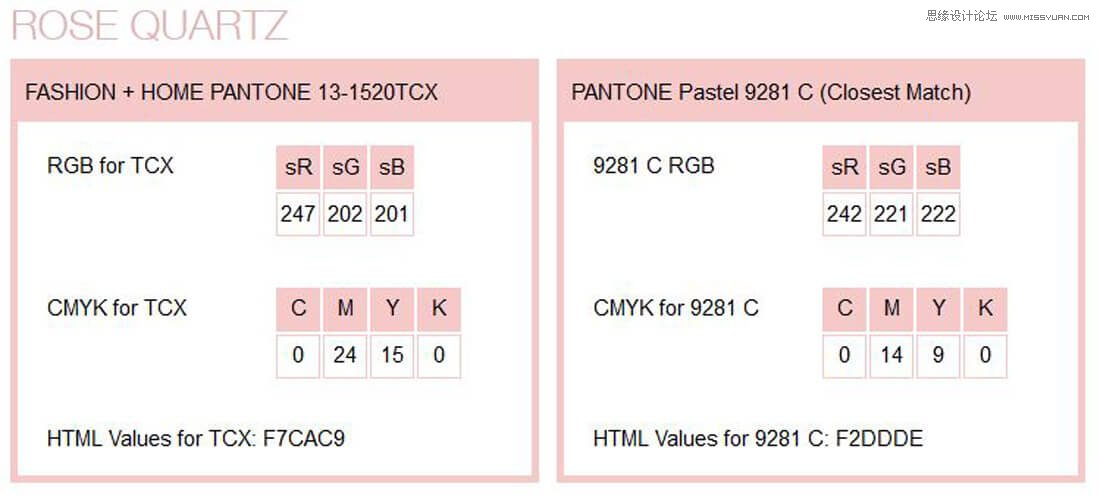Click the PANTONE Pastel 9281 C header

771,93
